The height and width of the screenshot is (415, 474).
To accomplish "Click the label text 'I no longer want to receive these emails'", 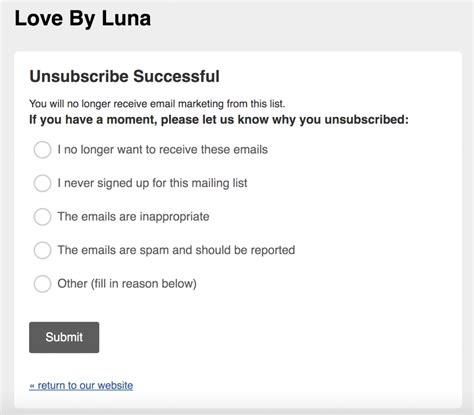I will (163, 150).
